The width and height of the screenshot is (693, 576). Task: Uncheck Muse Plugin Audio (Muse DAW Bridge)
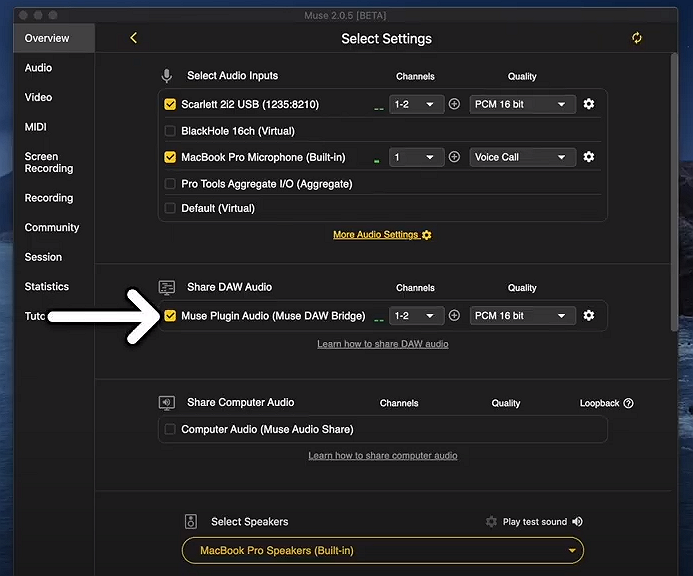tap(170, 316)
